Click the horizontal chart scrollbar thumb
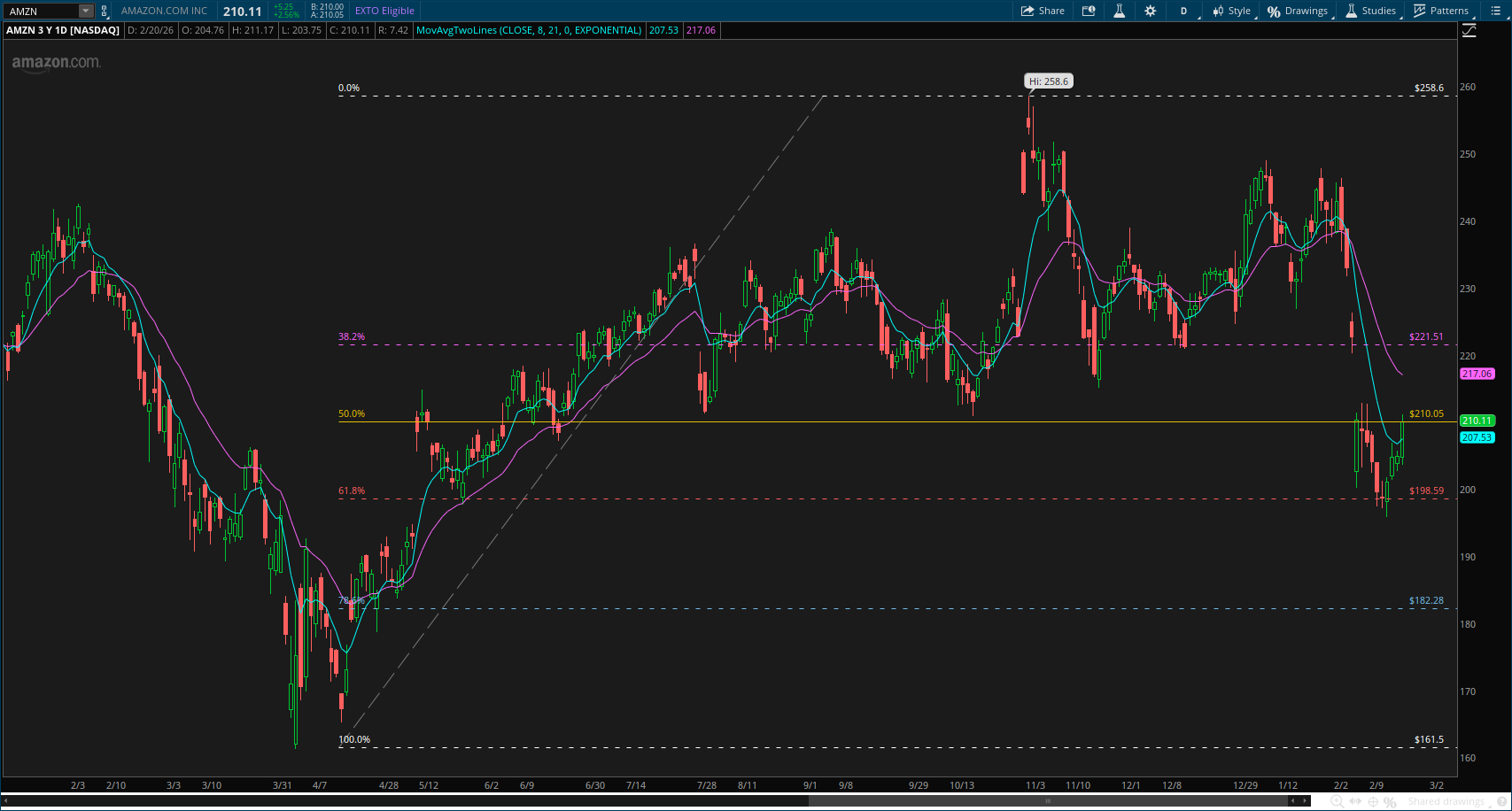 [1049, 800]
